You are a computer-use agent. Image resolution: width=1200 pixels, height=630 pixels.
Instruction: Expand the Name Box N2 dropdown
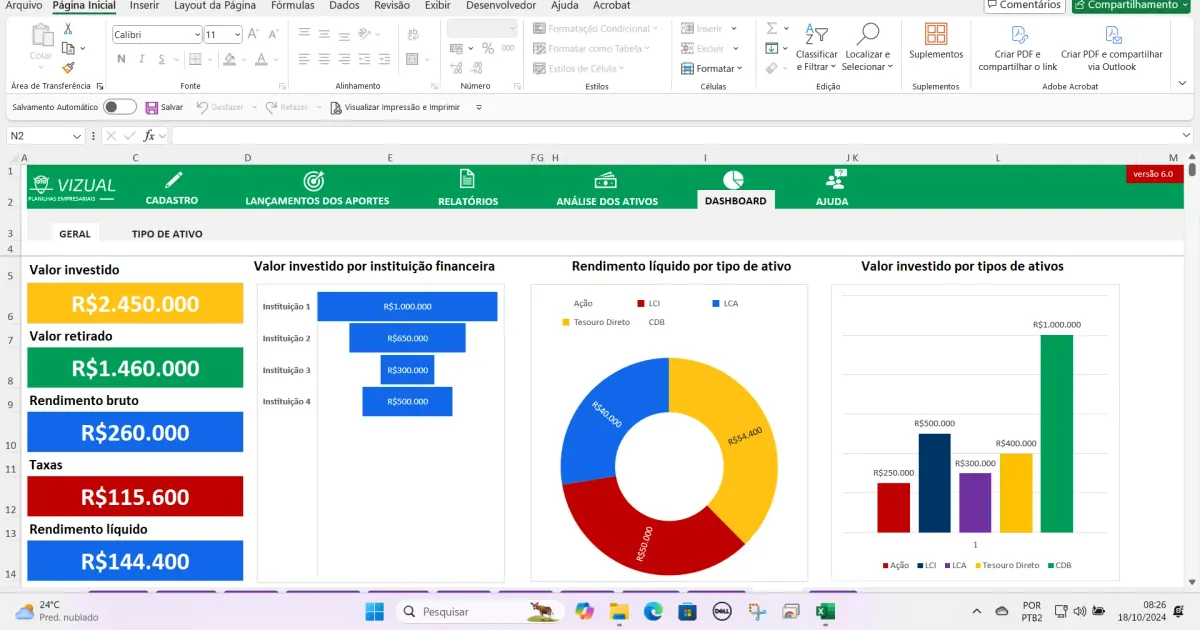coord(77,136)
